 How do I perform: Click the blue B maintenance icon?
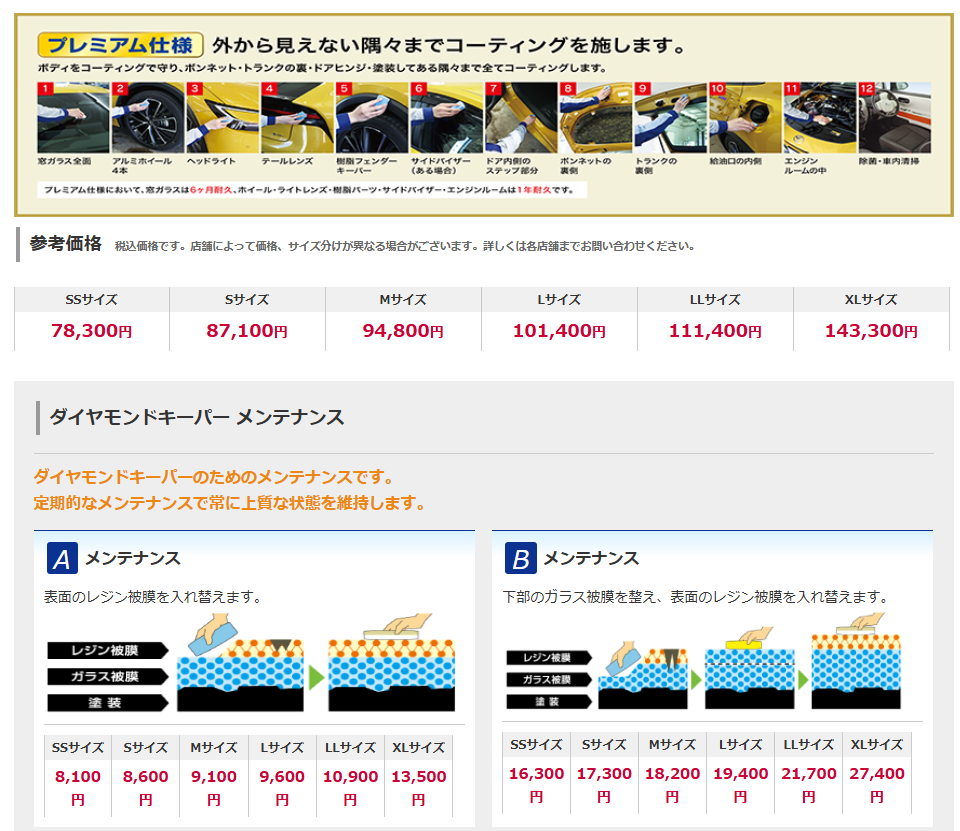point(520,559)
